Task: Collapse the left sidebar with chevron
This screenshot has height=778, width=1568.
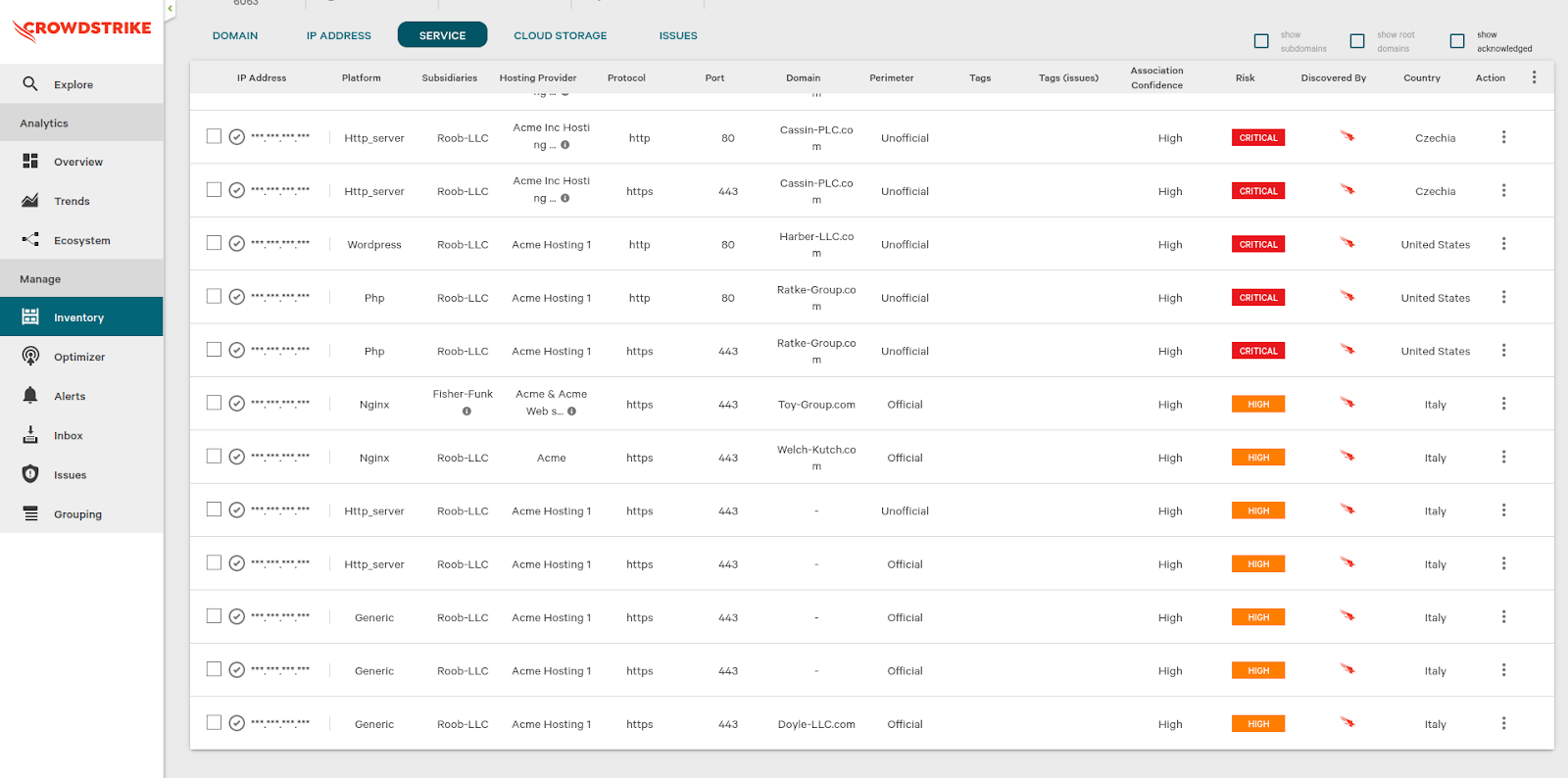Action: point(170,9)
